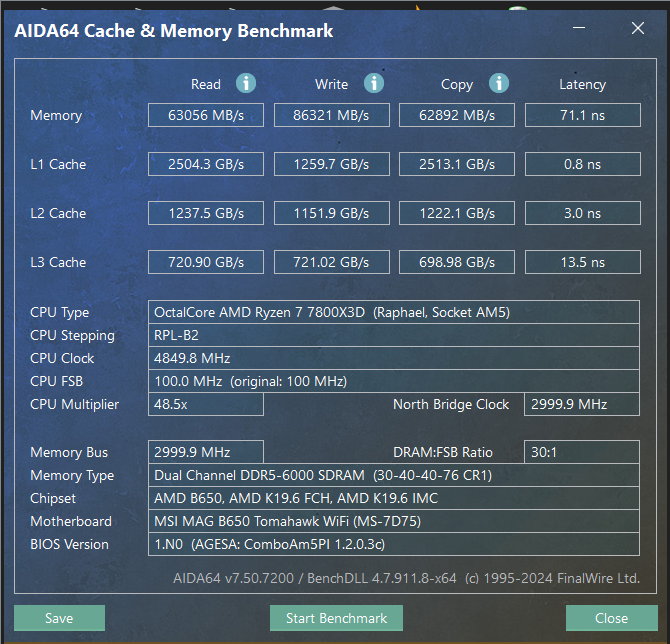This screenshot has width=670, height=644.
Task: Click the CPU Multiplier value 48.5x
Action: point(206,404)
